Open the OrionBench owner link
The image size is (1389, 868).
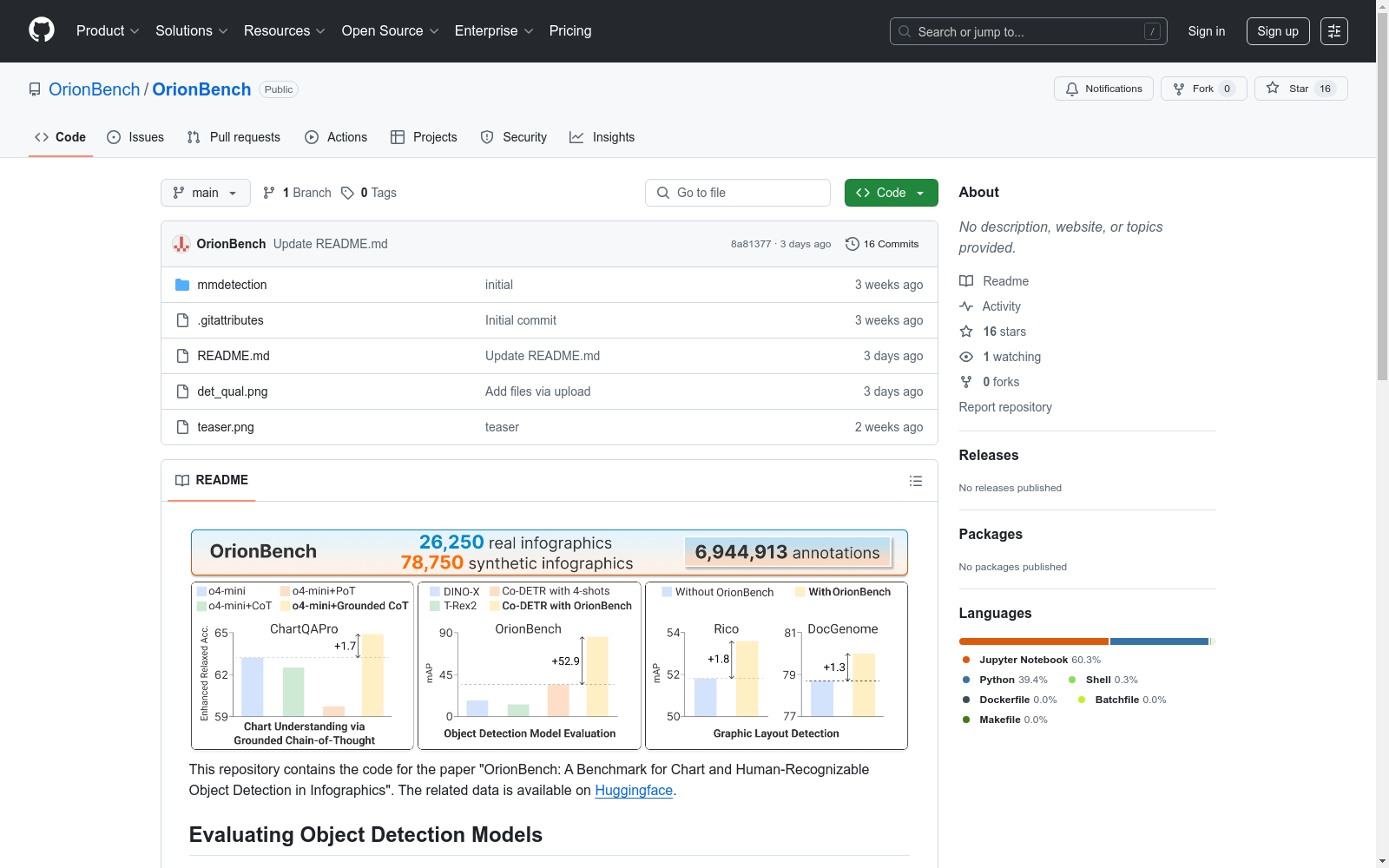click(x=95, y=89)
